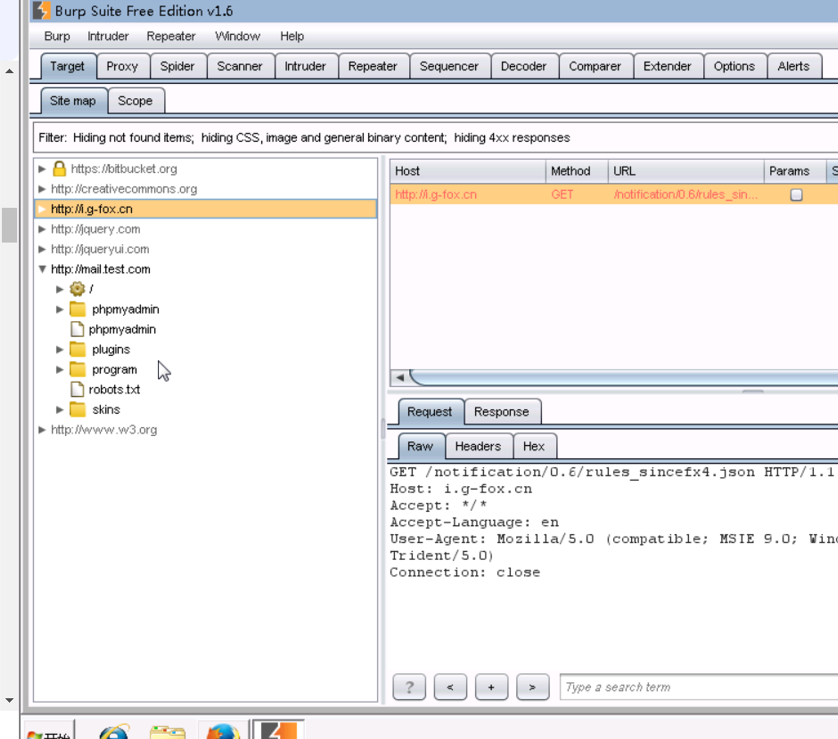Image resolution: width=838 pixels, height=739 pixels.
Task: Toggle the Params checkbox for i.g-fox.cn row
Action: tap(796, 195)
